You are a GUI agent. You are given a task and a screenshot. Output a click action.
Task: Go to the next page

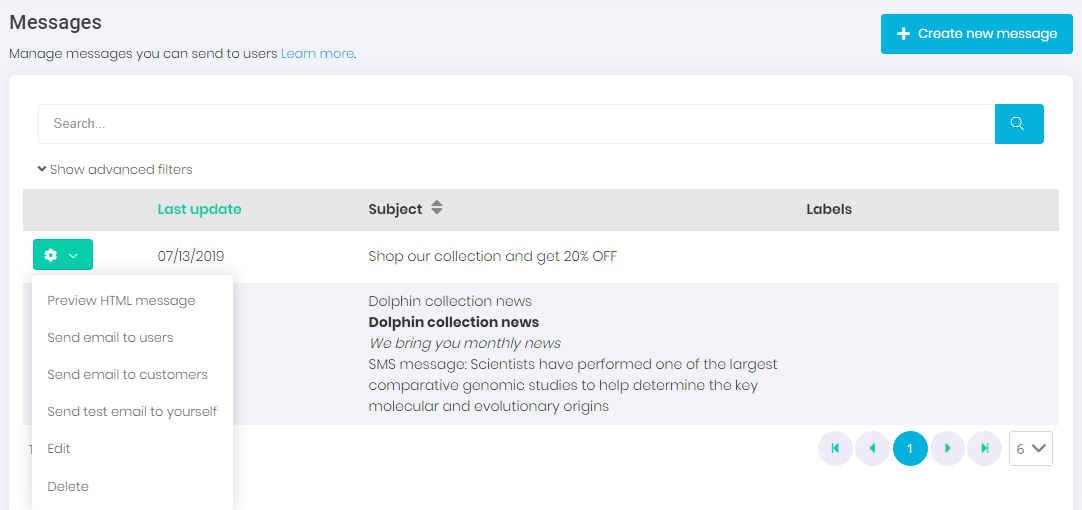coord(947,449)
